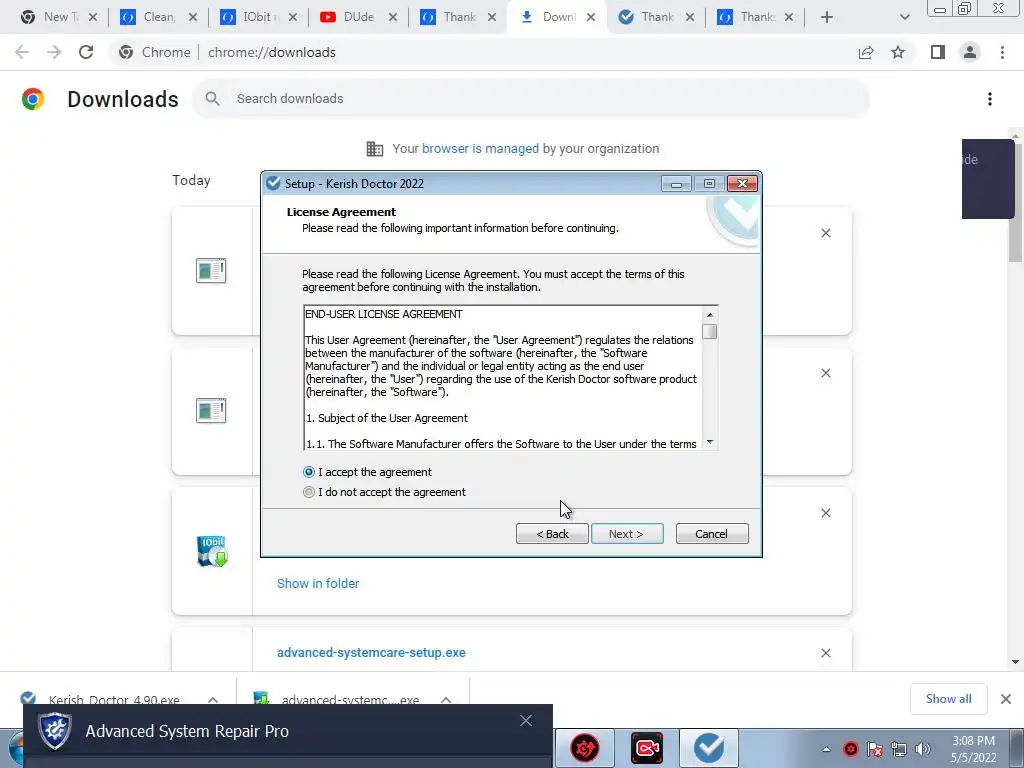Go back in Chrome
Screen dimensions: 1024x768
(22, 52)
